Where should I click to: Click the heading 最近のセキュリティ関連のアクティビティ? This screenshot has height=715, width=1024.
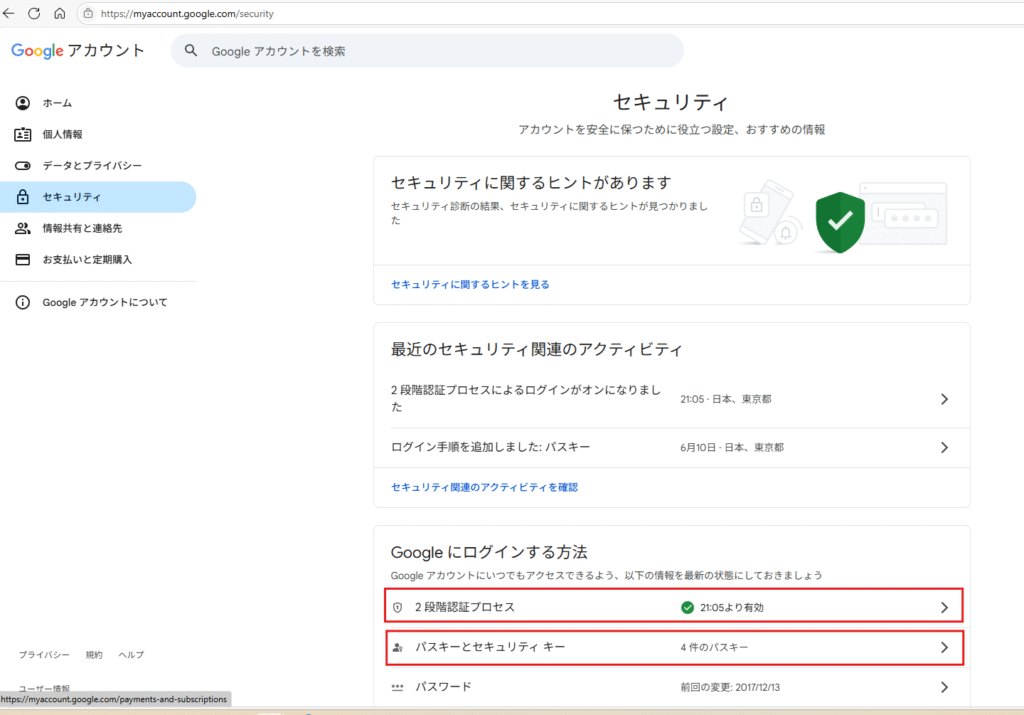[x=537, y=350]
